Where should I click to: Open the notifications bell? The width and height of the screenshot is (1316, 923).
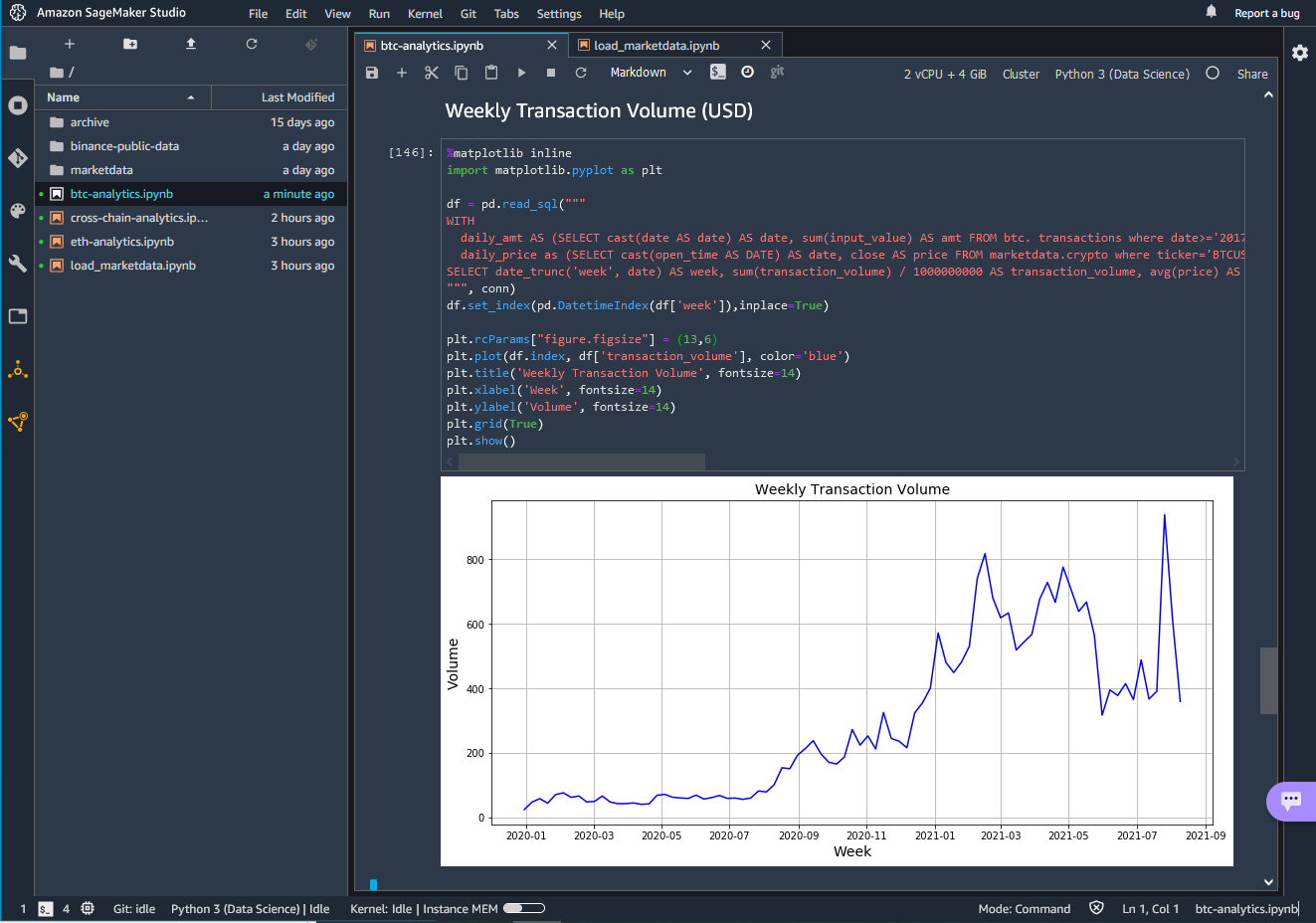click(1211, 12)
